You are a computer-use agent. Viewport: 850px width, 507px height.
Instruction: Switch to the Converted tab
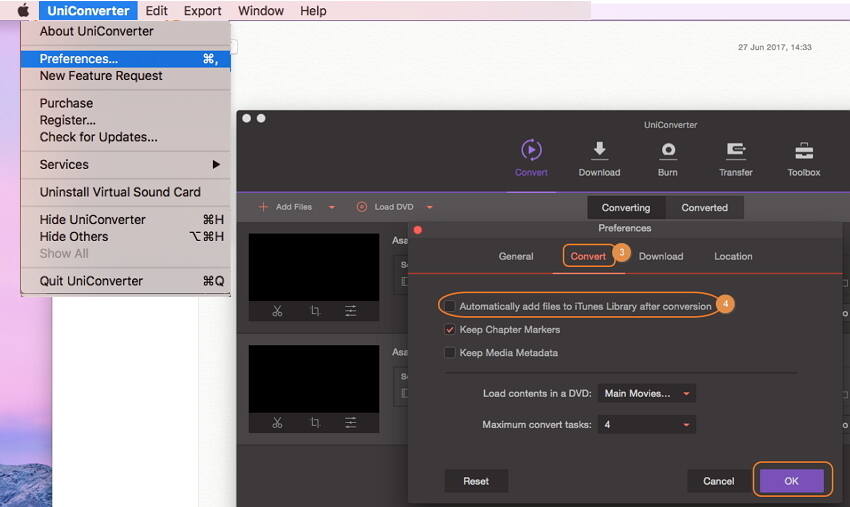[704, 208]
